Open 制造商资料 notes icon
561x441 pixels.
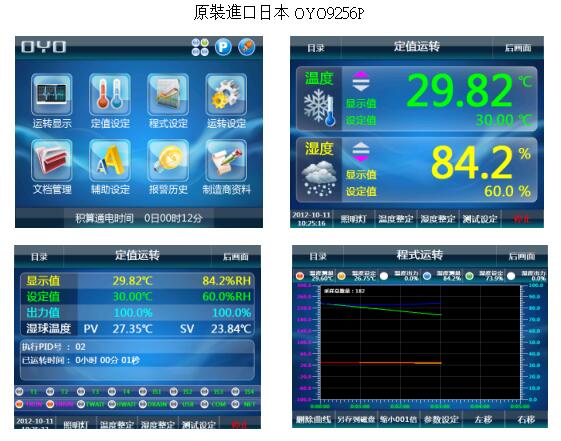[226, 160]
